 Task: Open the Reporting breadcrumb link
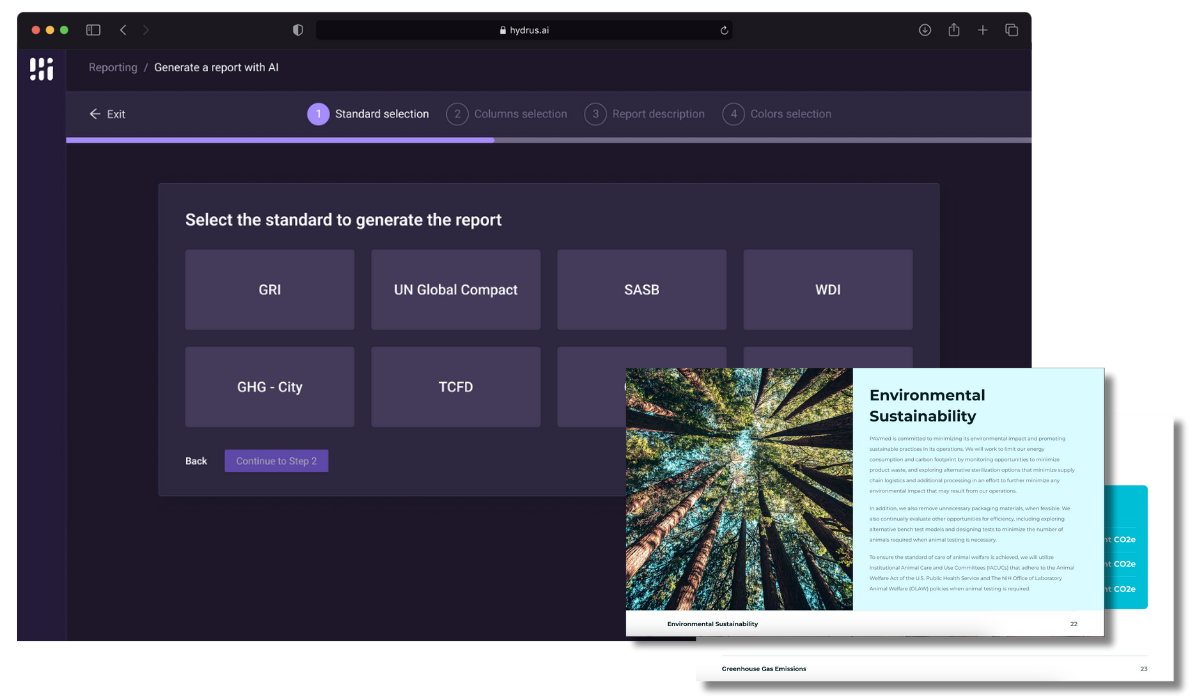coord(113,67)
